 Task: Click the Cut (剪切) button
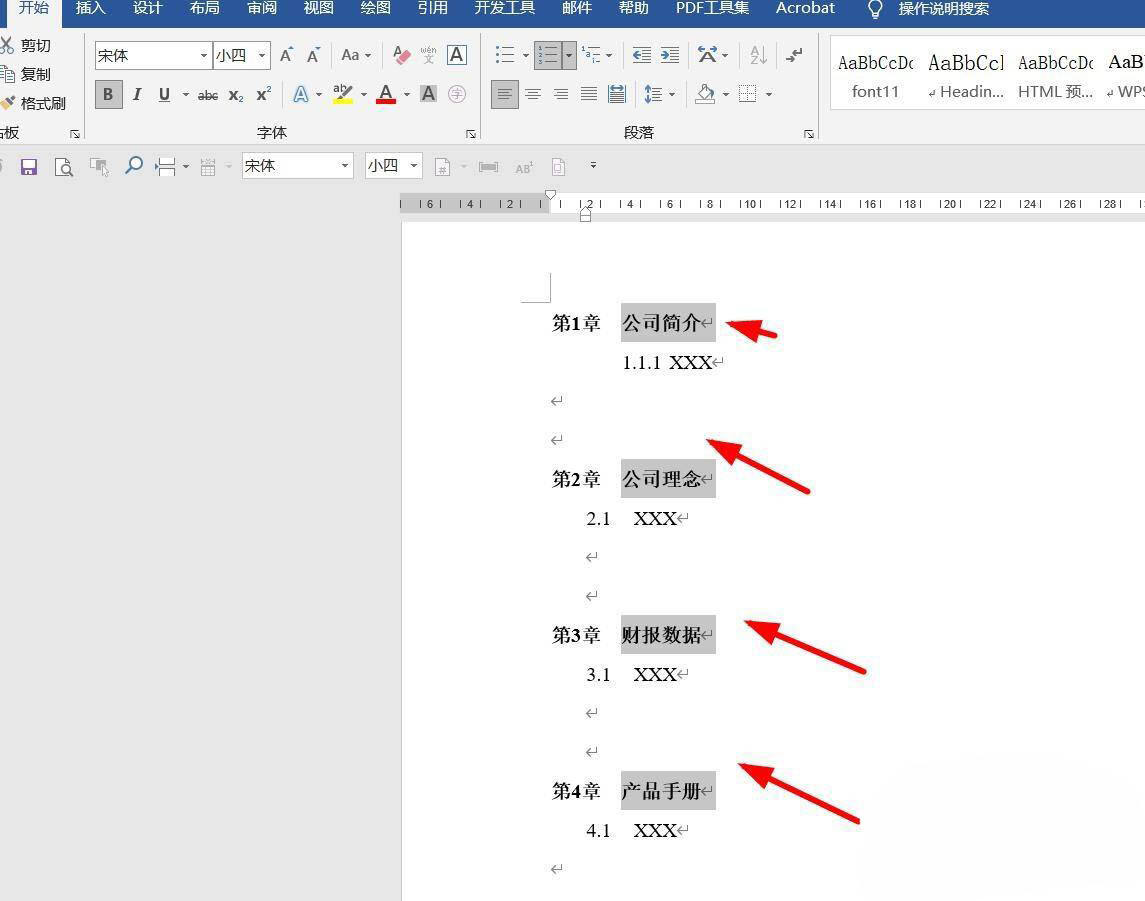click(26, 45)
